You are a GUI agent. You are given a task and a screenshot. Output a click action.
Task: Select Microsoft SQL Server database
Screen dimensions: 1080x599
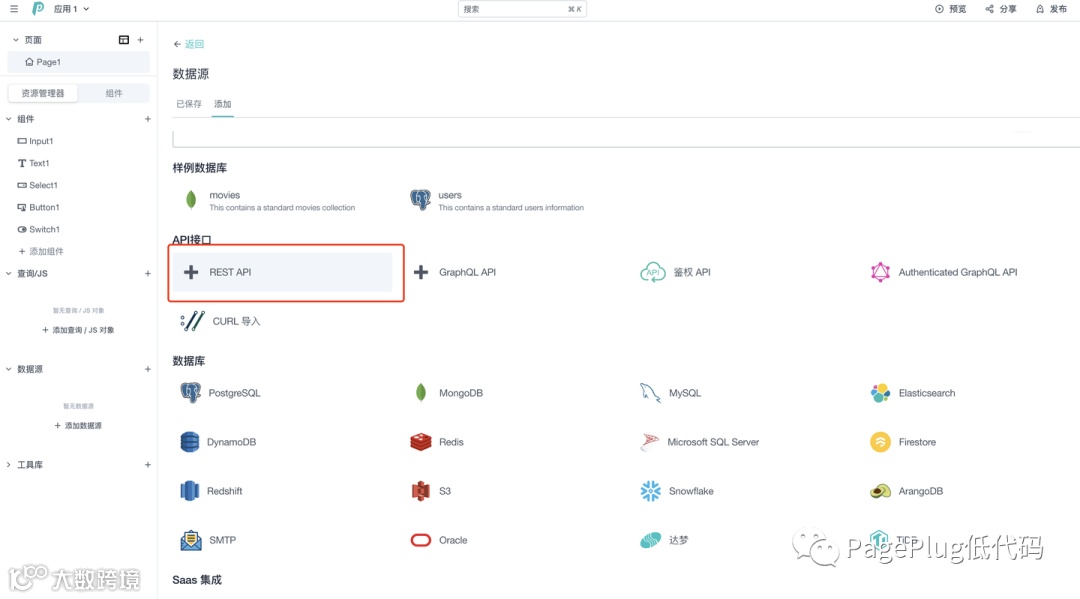[x=700, y=442]
